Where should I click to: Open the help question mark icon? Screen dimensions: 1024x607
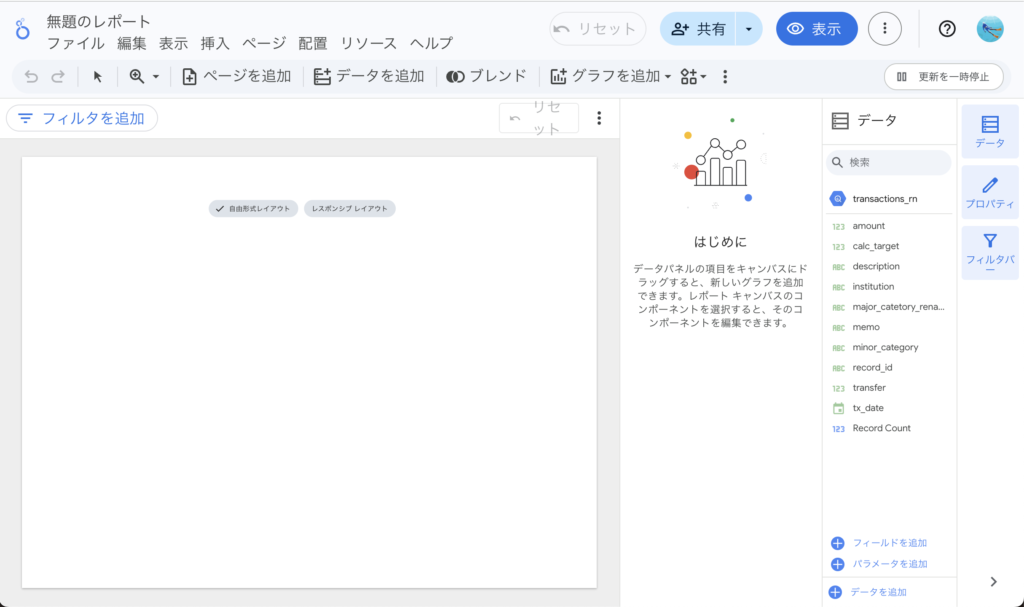click(947, 29)
